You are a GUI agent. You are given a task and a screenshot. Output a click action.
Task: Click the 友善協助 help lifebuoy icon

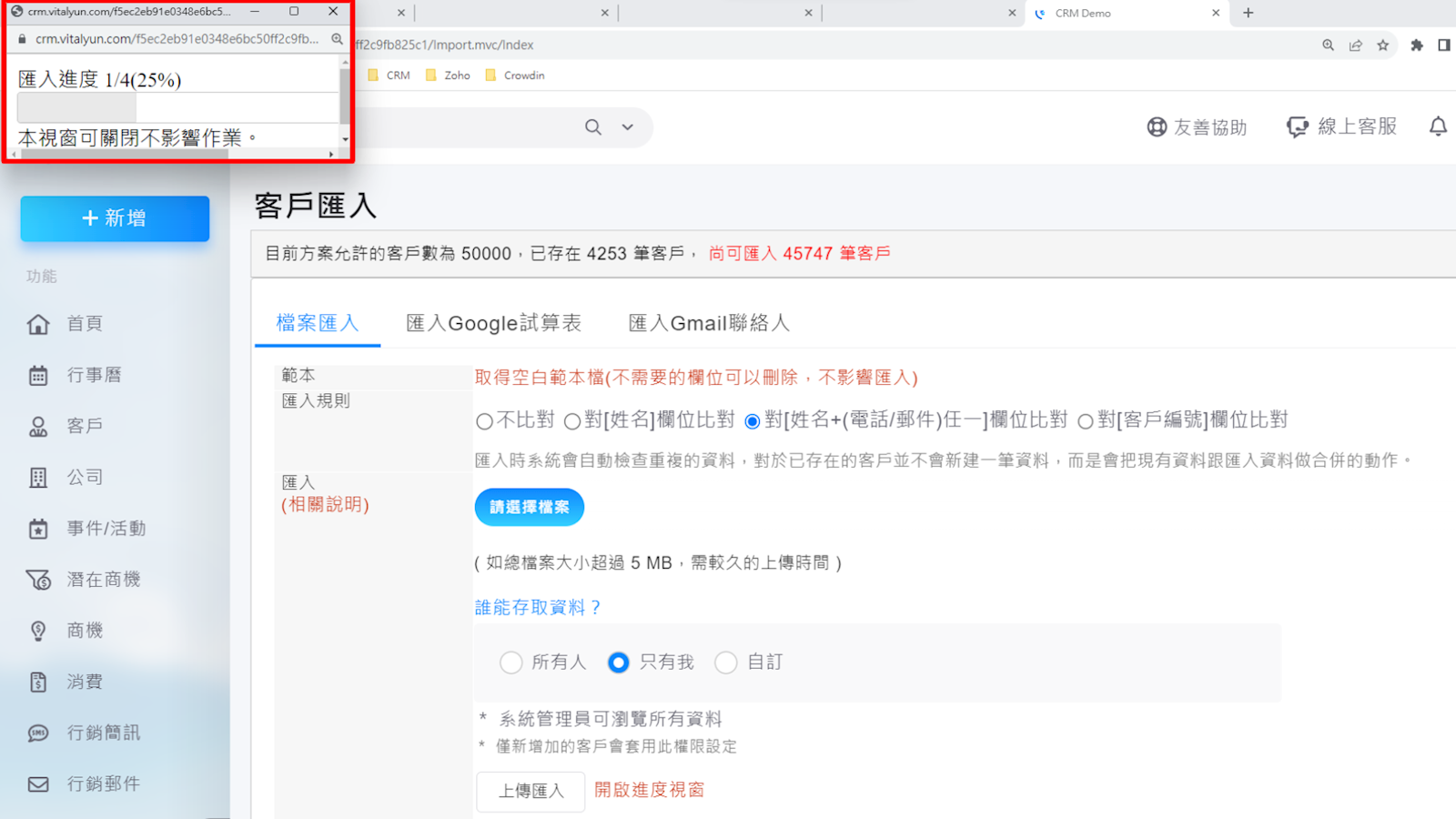1157,127
